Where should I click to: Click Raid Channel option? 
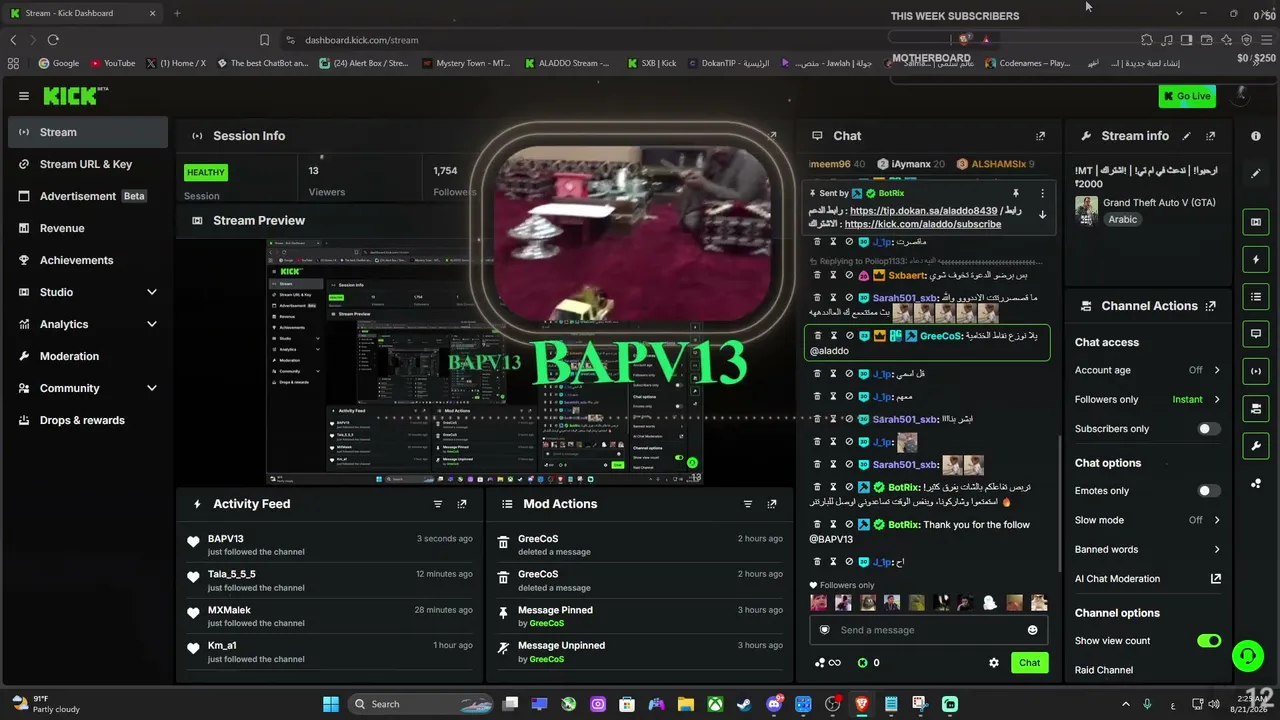(1104, 670)
